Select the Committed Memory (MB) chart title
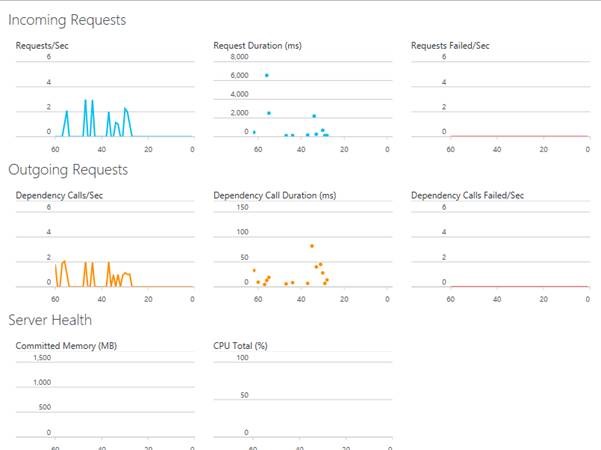 tap(61, 346)
